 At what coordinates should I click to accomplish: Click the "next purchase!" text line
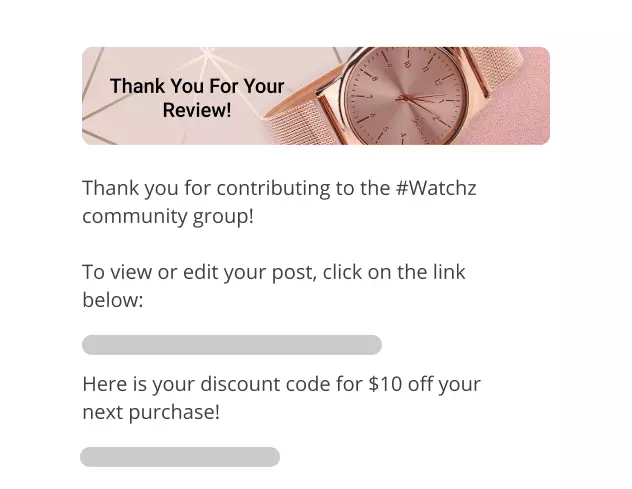point(151,412)
